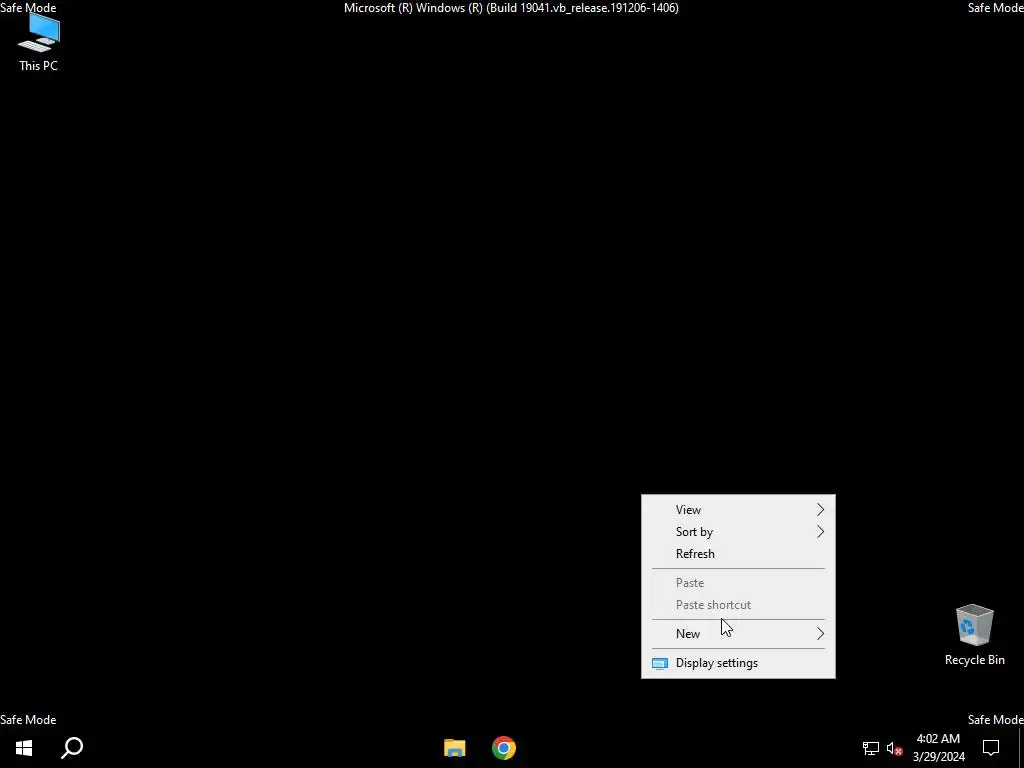The image size is (1024, 768).
Task: Launch File Explorer from the taskbar
Action: (455, 748)
